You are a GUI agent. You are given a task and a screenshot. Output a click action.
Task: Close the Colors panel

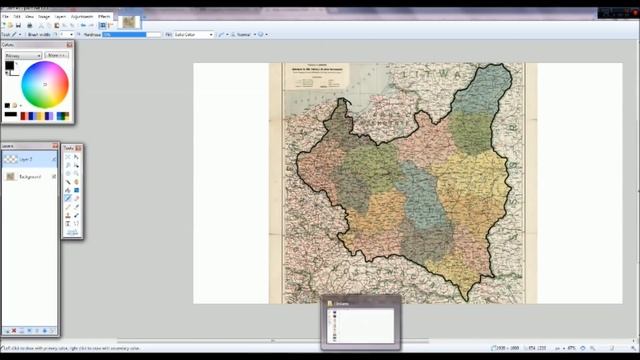(69, 44)
